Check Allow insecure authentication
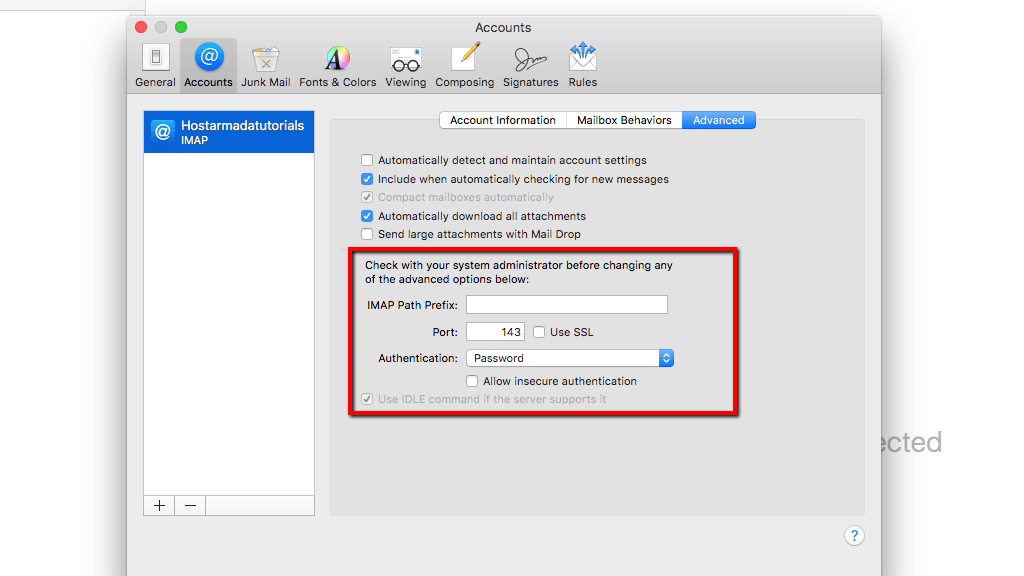 tap(472, 381)
